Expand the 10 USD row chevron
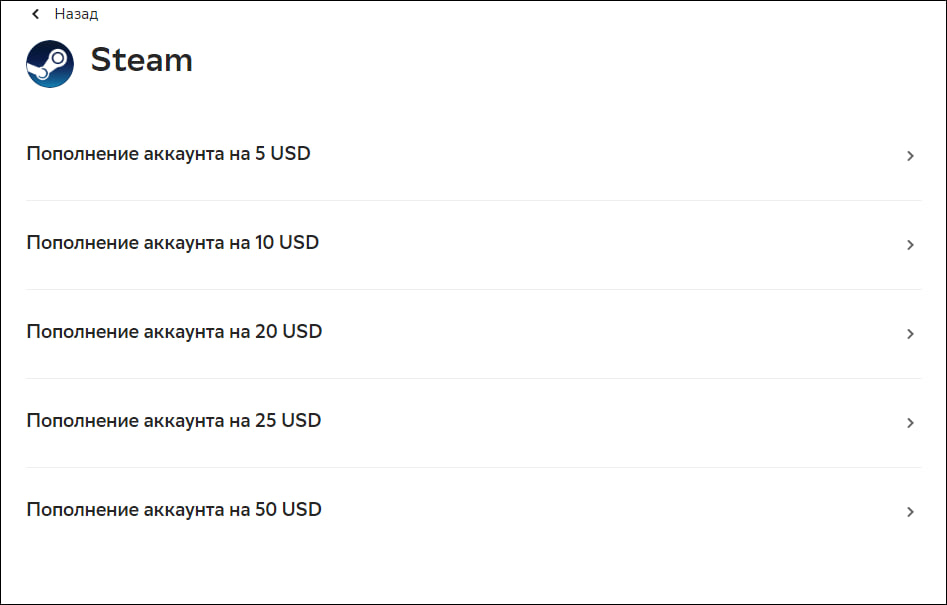The height and width of the screenshot is (605, 947). point(910,245)
